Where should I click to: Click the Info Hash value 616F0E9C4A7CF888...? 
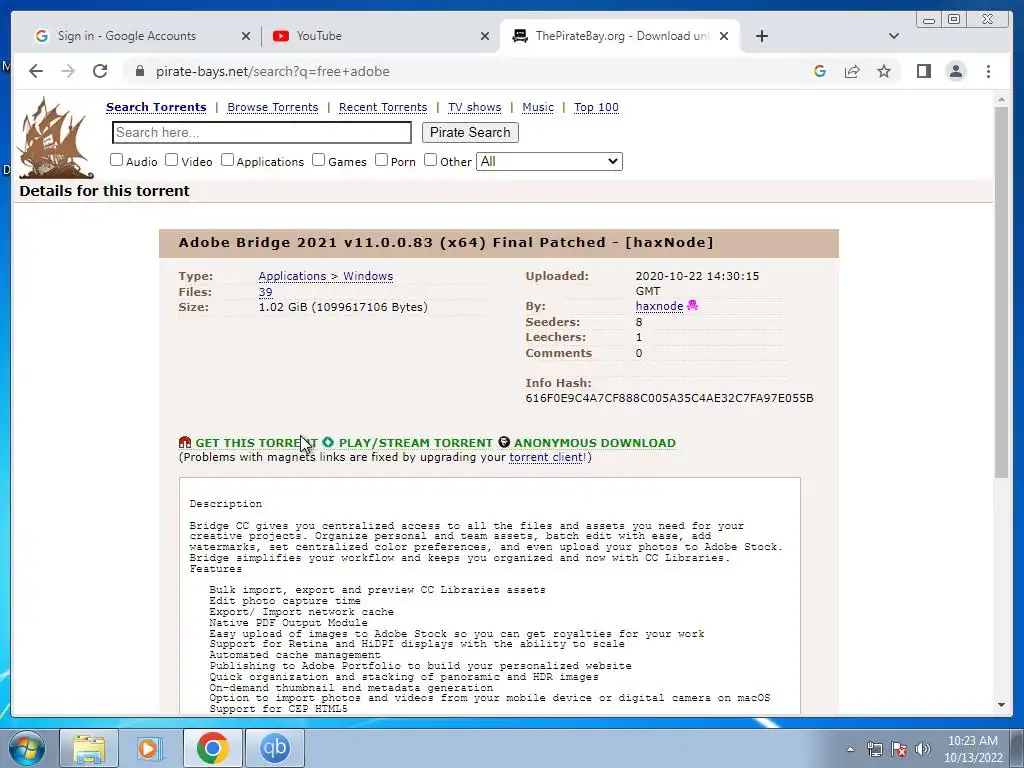(x=669, y=398)
